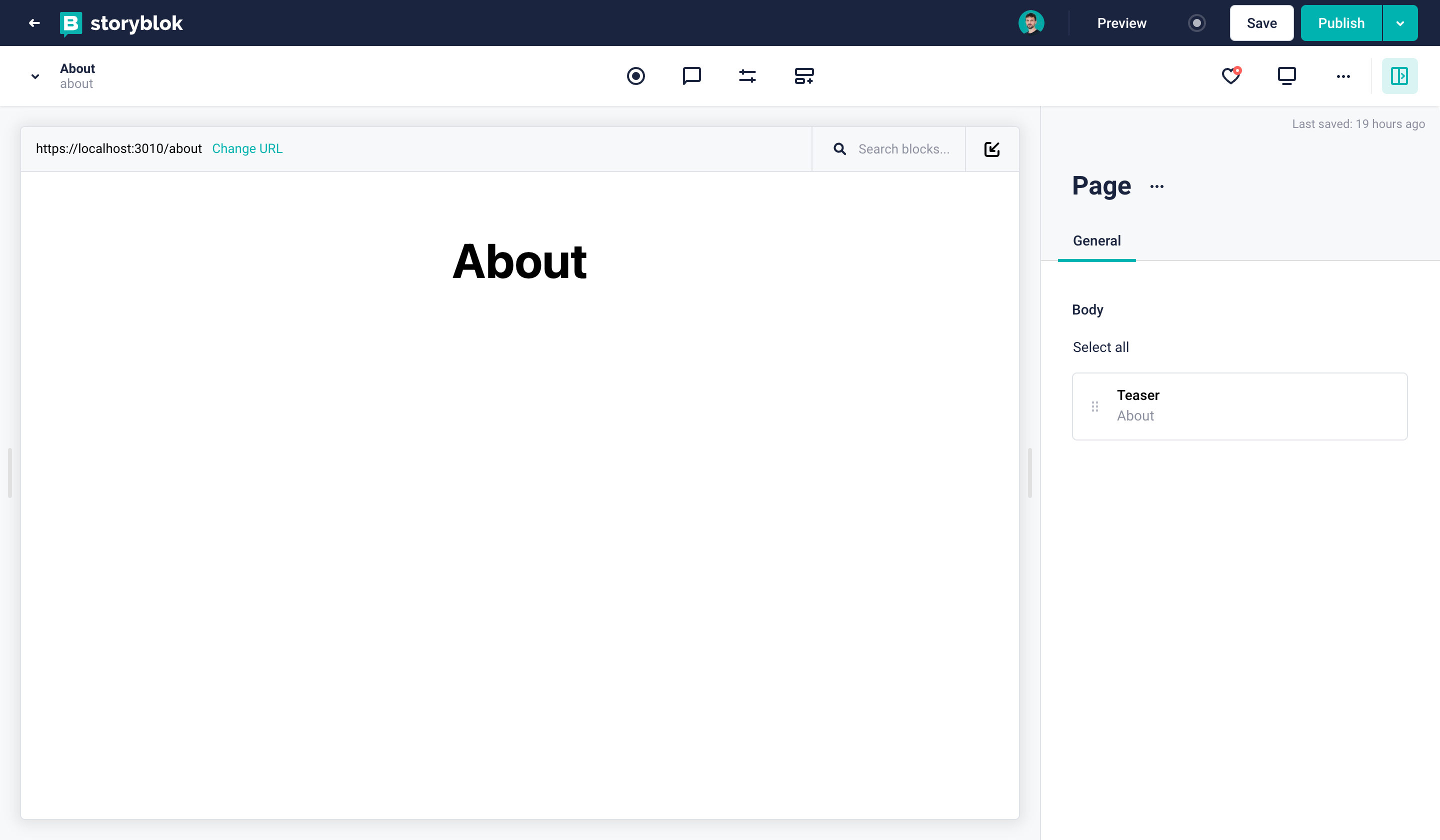Click the localhost preview URL text

tap(119, 148)
